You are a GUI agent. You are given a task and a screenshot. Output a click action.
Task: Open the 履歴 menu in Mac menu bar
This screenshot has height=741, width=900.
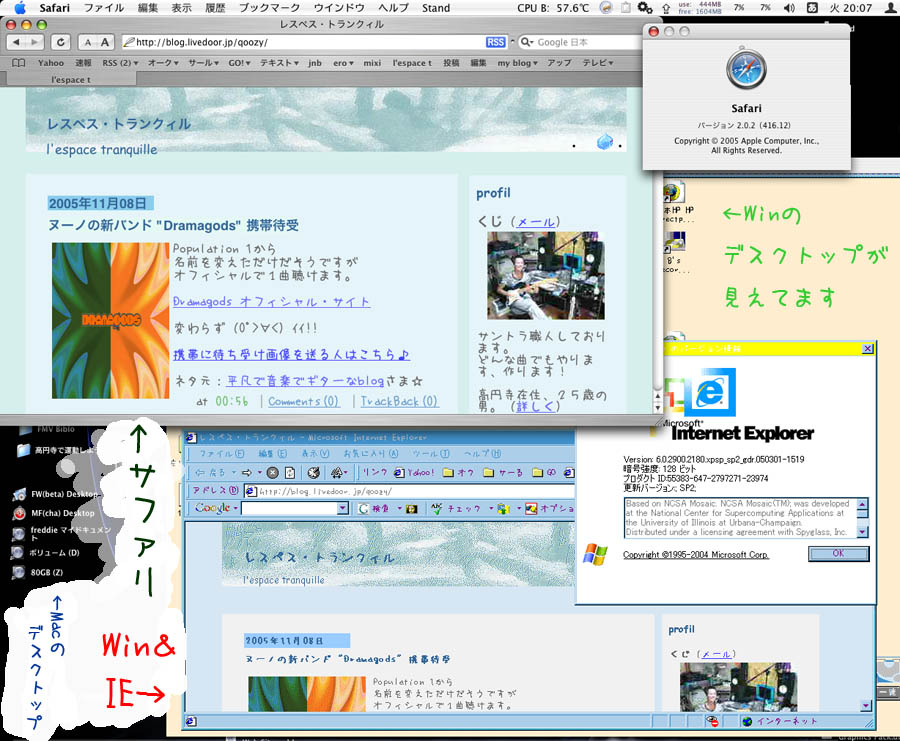pyautogui.click(x=215, y=8)
